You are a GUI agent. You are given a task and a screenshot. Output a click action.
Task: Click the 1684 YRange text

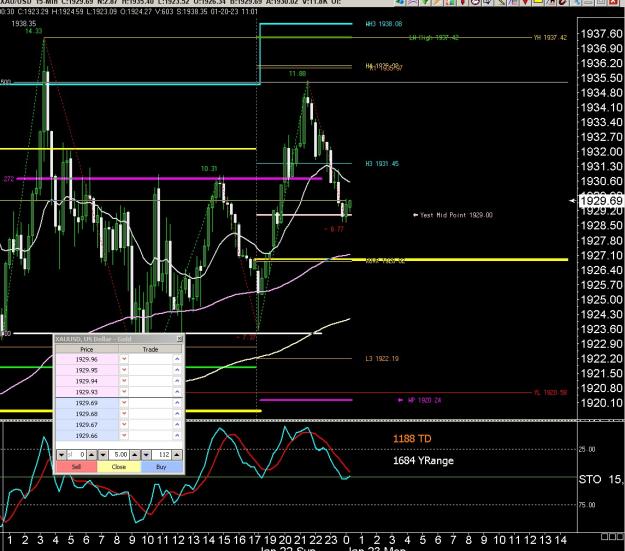point(423,460)
